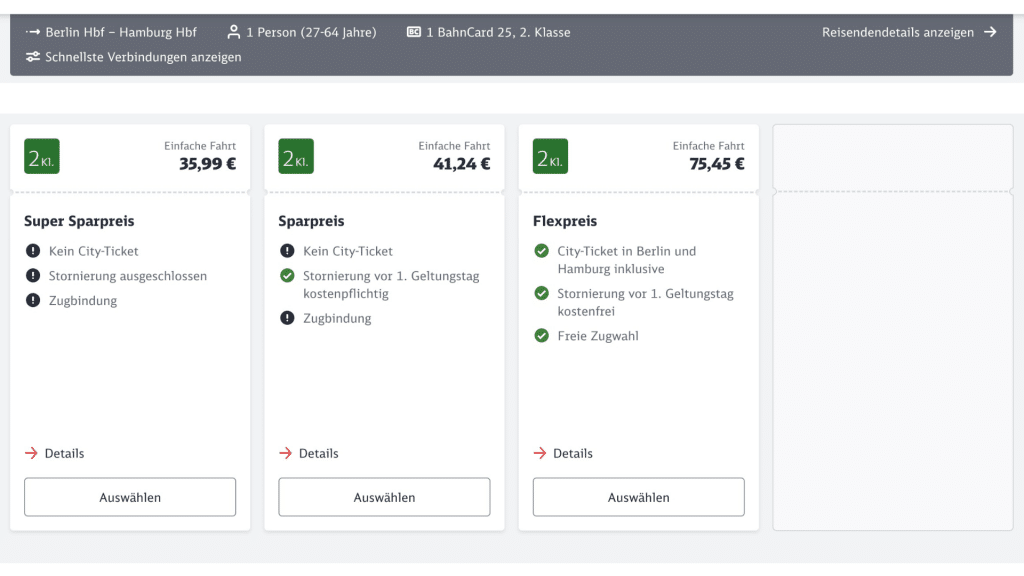Click the filter sliders icon by Schnellste Verbindungen
The width and height of the screenshot is (1024, 576).
pos(33,57)
